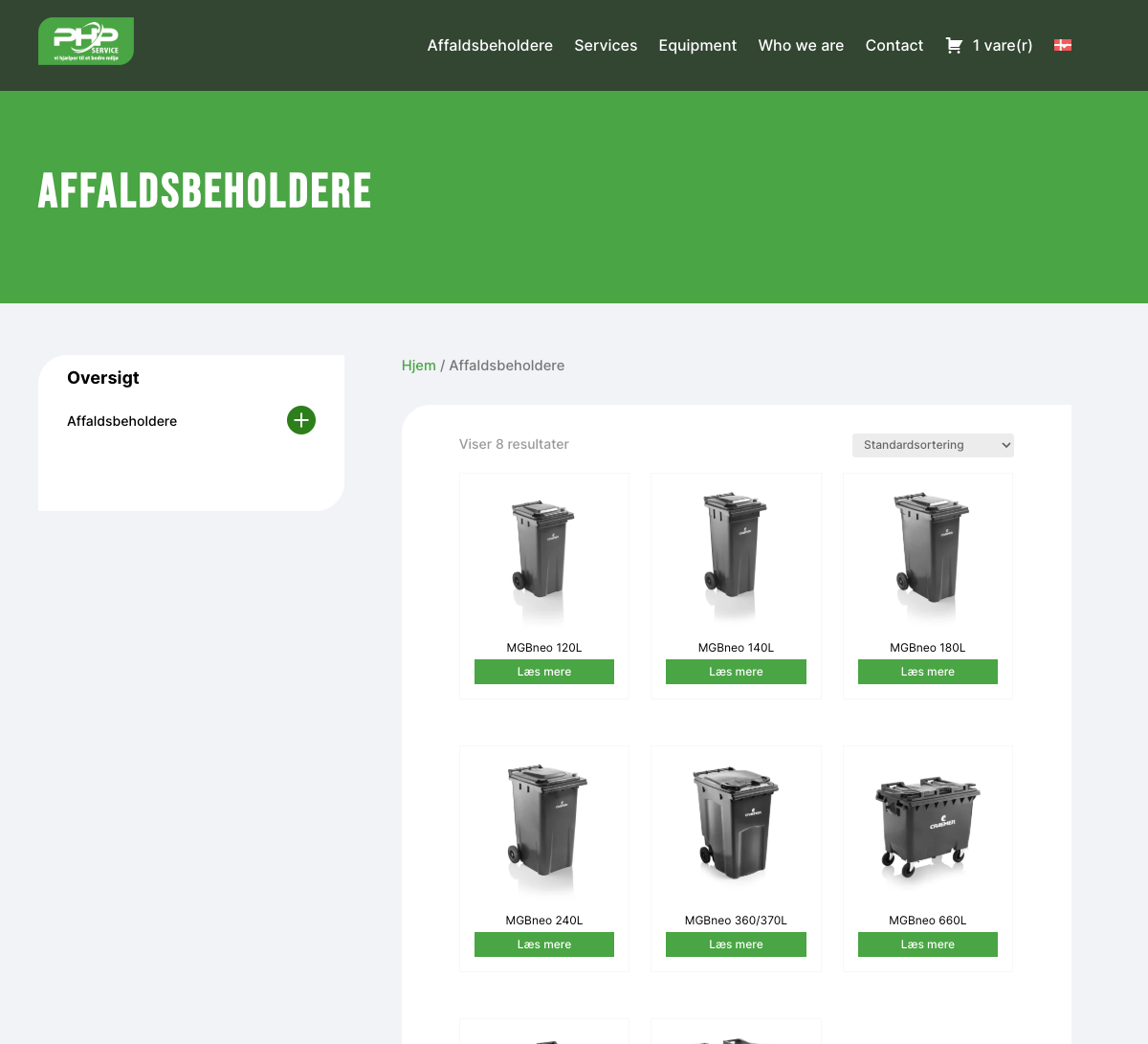Go to Services menu item
The image size is (1148, 1044).
pos(606,45)
